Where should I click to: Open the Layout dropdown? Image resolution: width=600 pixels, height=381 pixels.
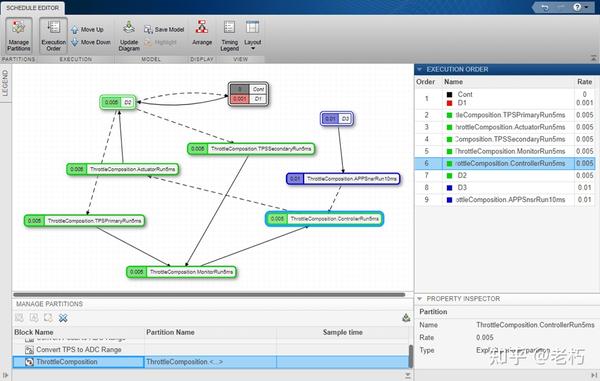tap(253, 36)
